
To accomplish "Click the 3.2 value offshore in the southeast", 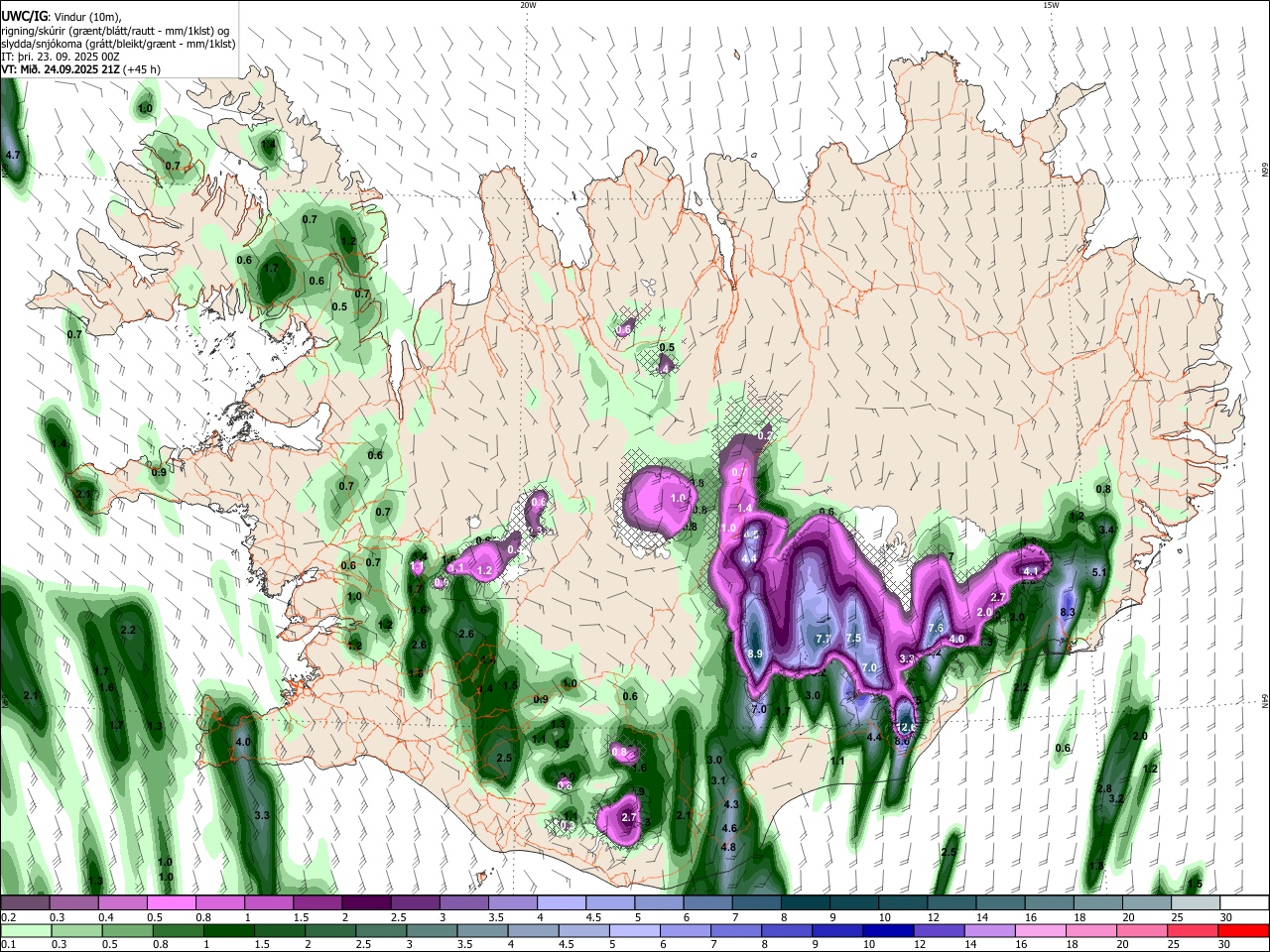I will click(1116, 798).
